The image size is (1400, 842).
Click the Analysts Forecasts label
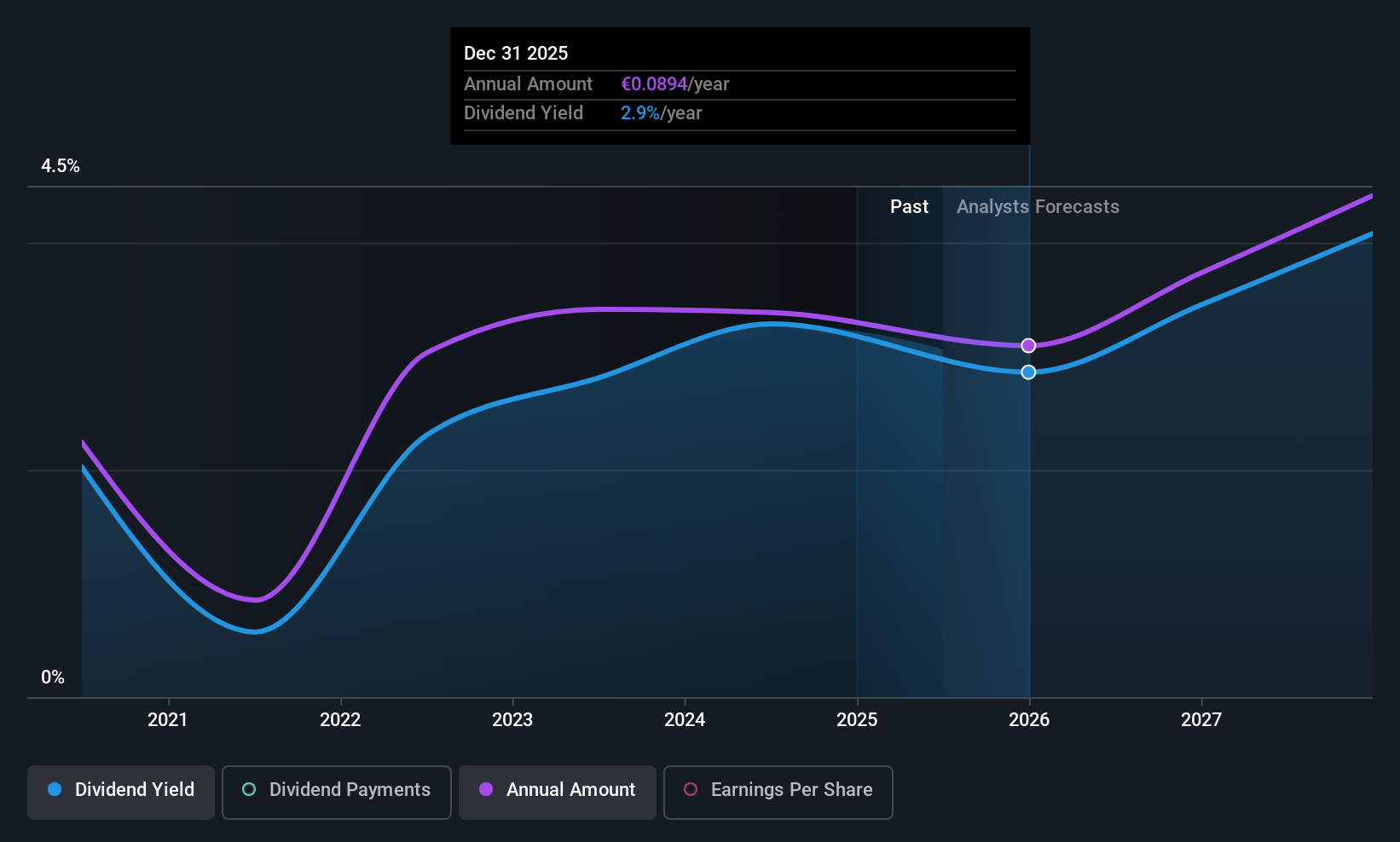1038,206
